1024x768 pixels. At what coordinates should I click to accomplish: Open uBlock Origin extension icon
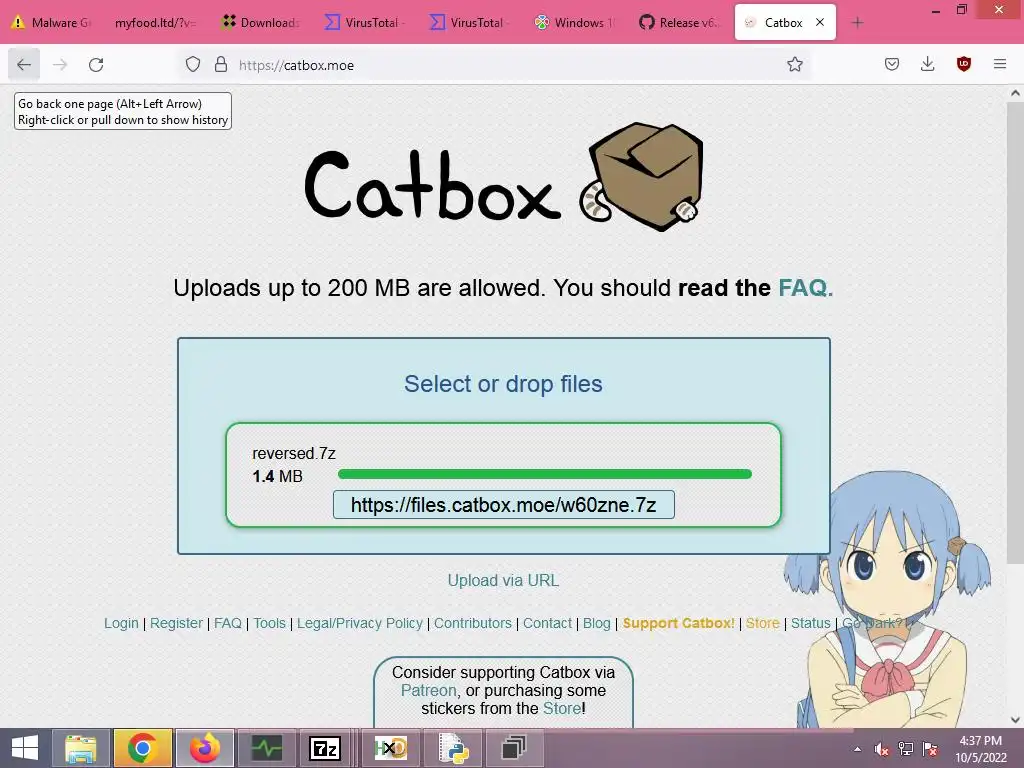963,65
